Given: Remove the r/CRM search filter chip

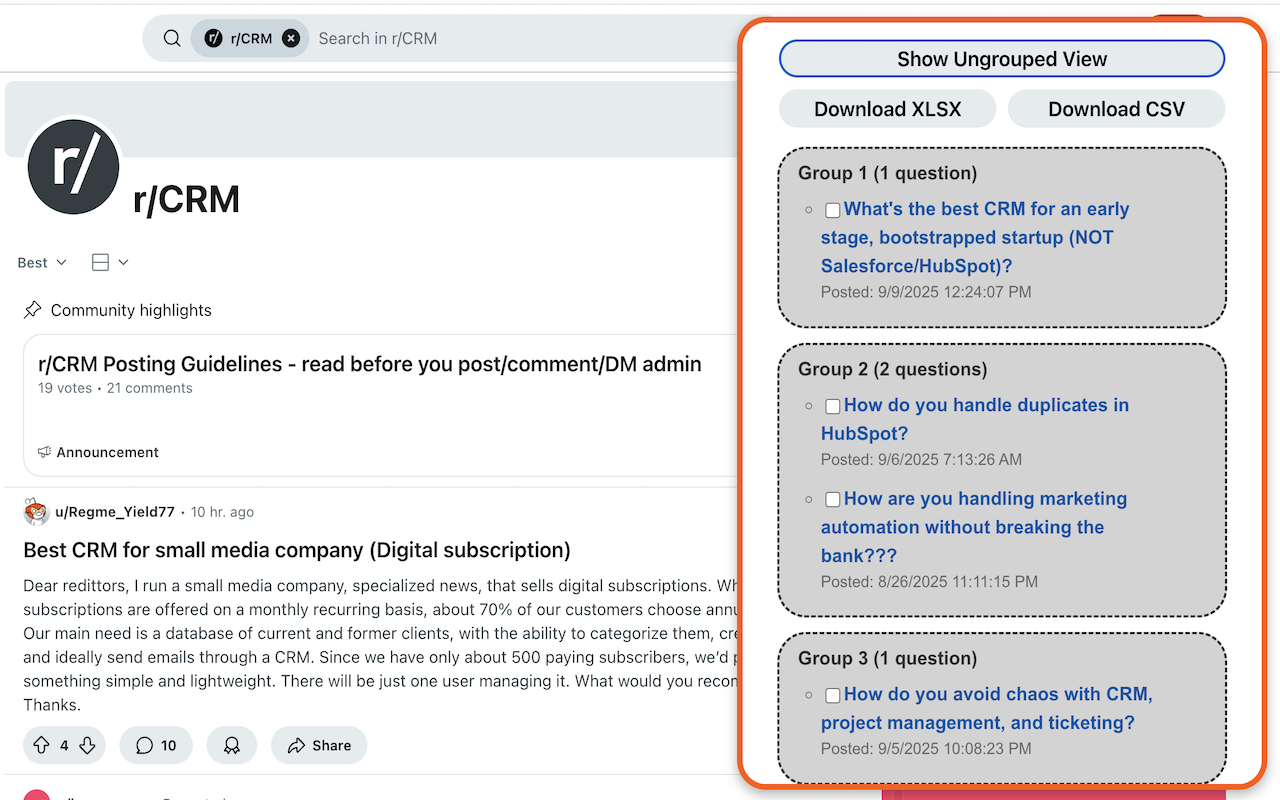Looking at the screenshot, I should pos(290,39).
